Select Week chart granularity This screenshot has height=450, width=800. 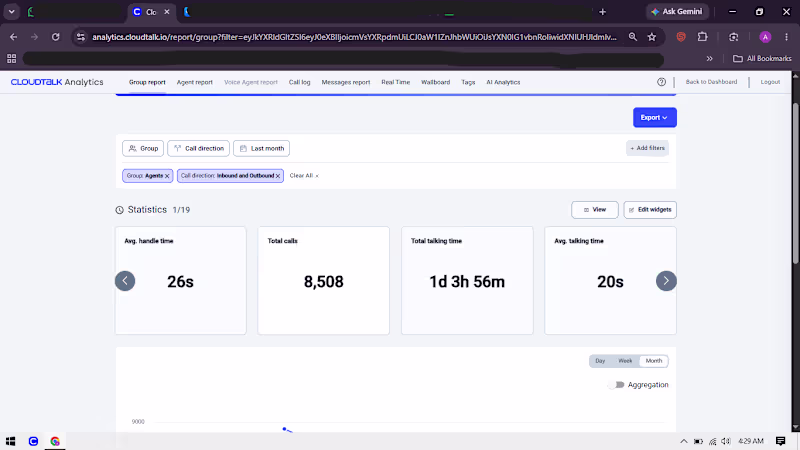[x=625, y=361]
